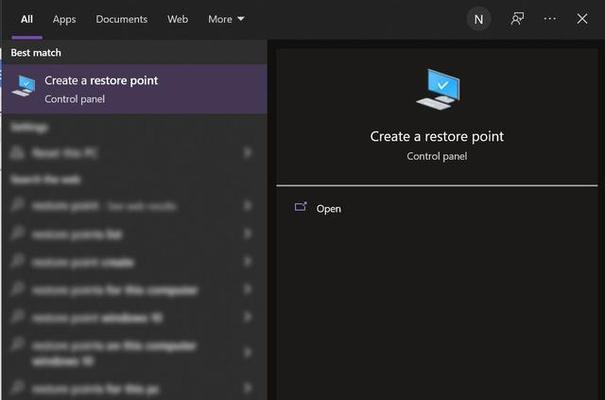Expand the More filter dropdown

(x=226, y=19)
